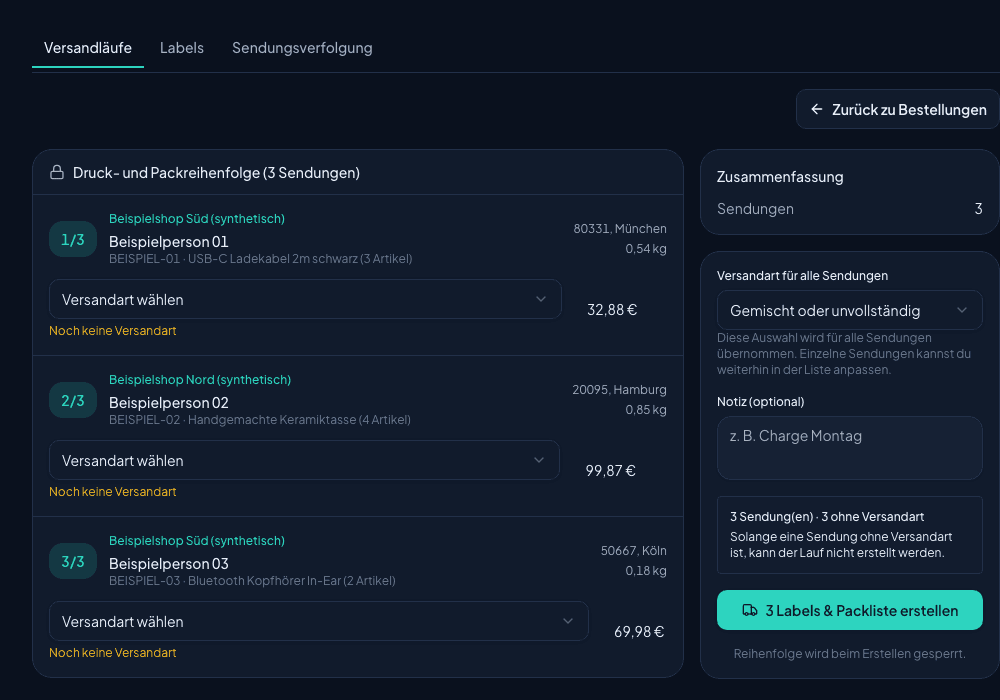Viewport: 1000px width, 700px height.
Task: Open Versandart wählen dropdown for Beispielperson 01
Action: tap(305, 299)
